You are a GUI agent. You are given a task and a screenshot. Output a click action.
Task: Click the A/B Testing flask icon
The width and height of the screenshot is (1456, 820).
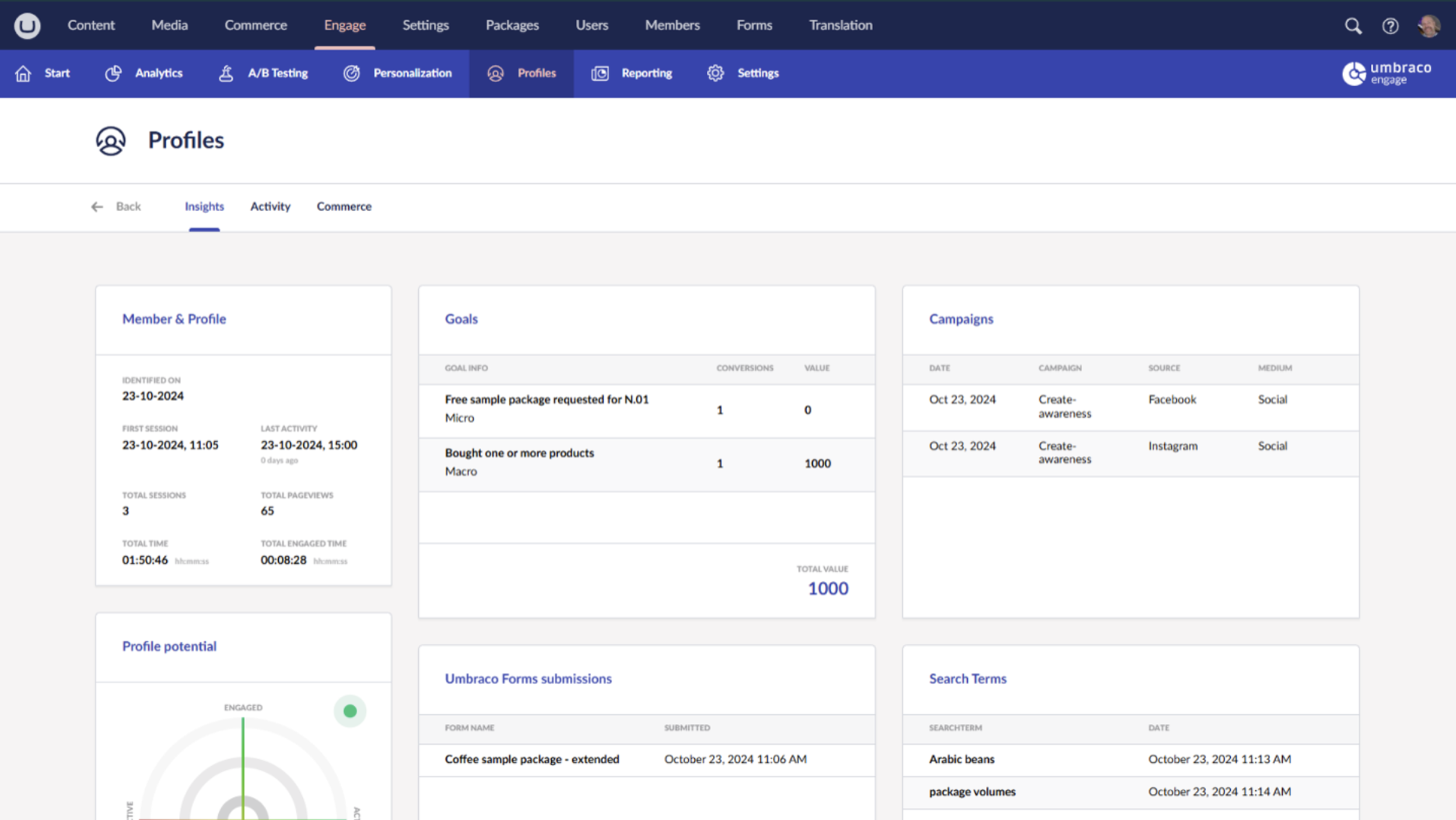[226, 74]
